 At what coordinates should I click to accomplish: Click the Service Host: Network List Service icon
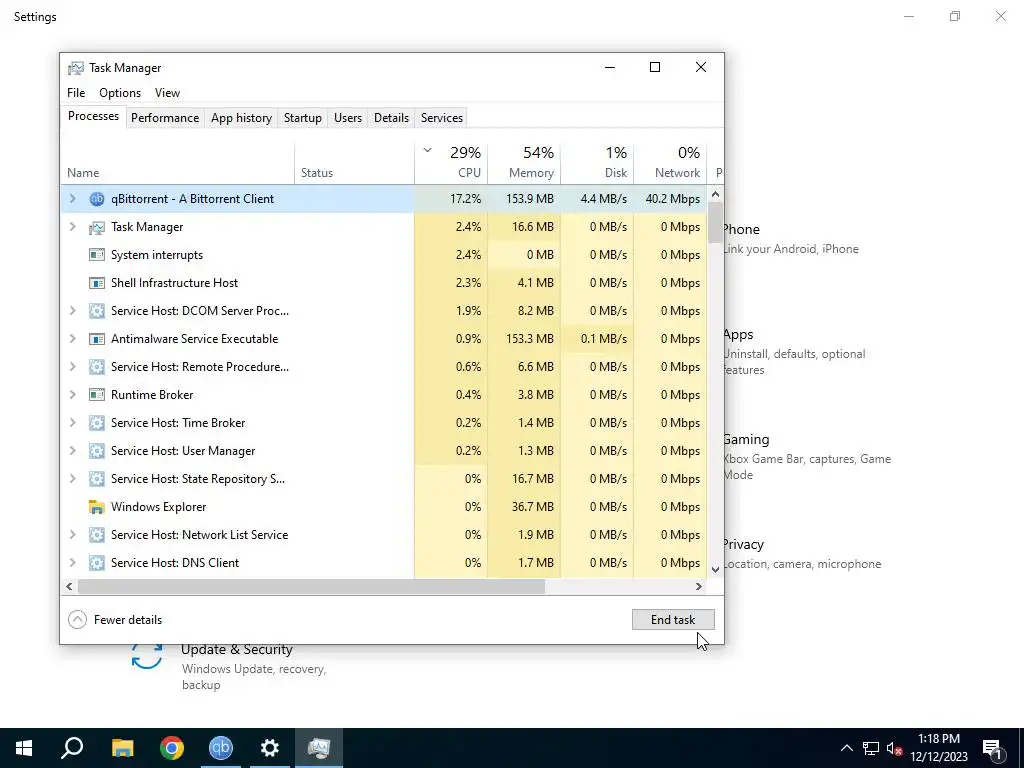[97, 535]
